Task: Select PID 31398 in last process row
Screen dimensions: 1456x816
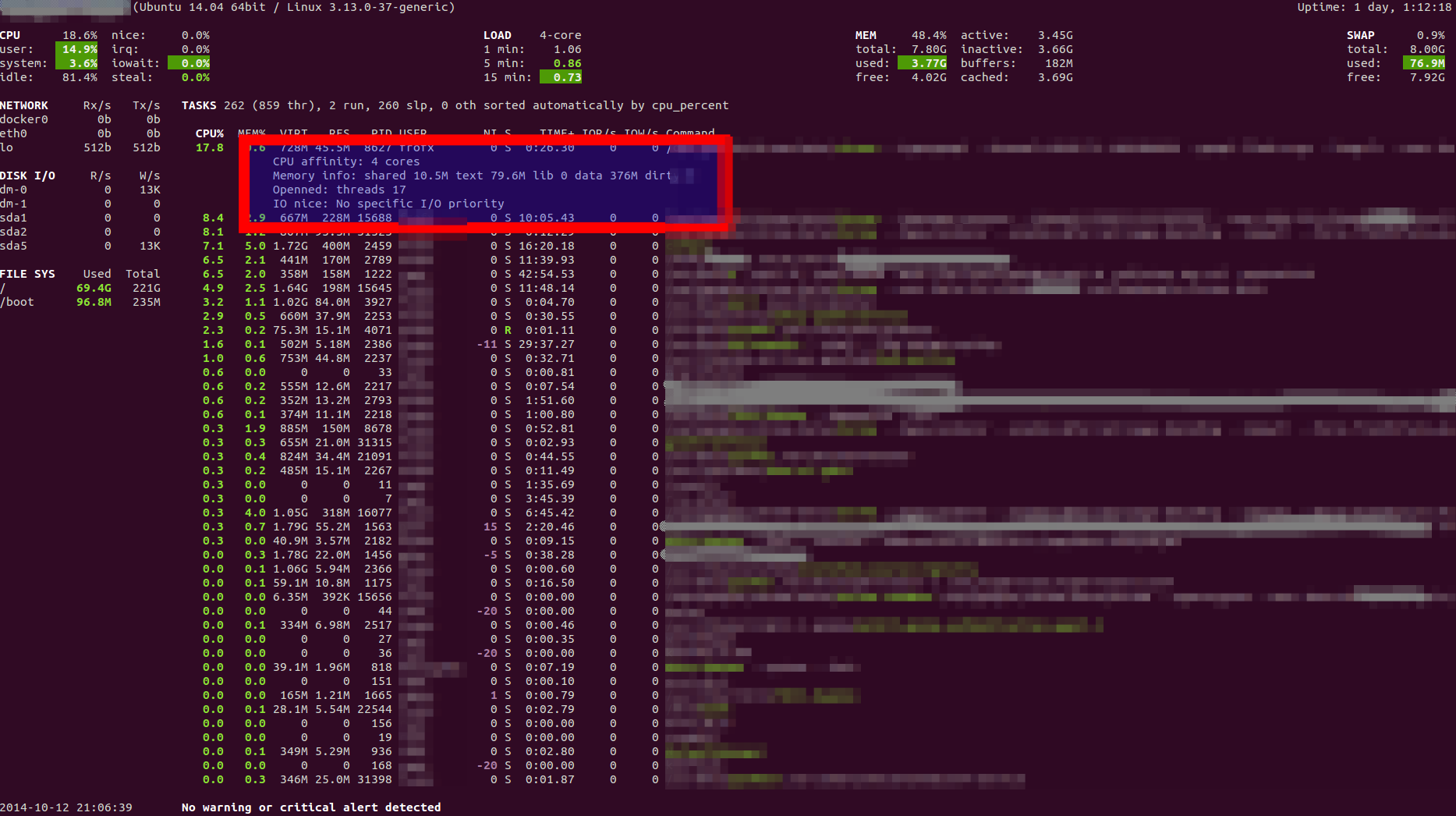Action: 374,779
